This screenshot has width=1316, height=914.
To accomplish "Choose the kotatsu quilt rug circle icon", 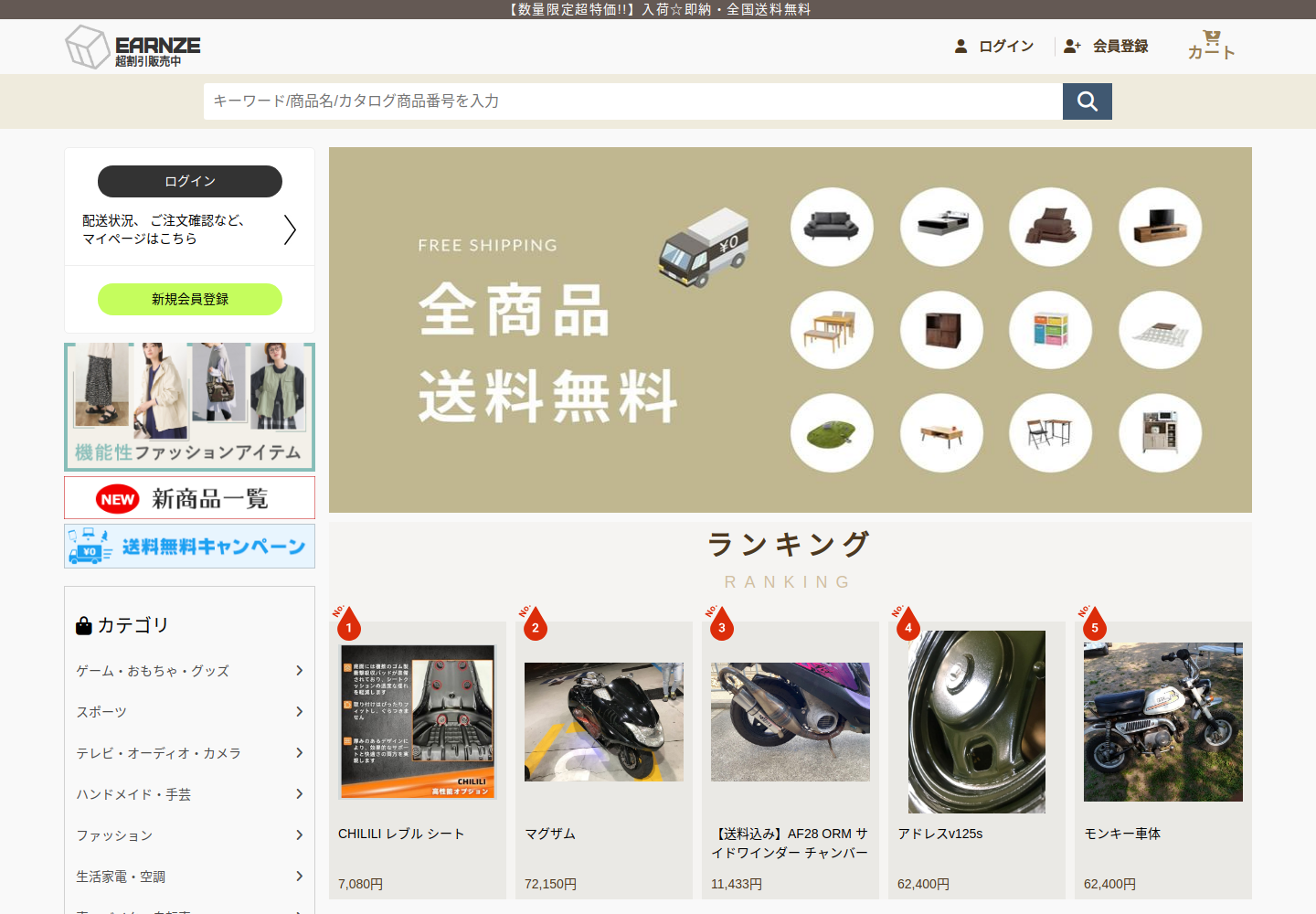I will click(1160, 330).
